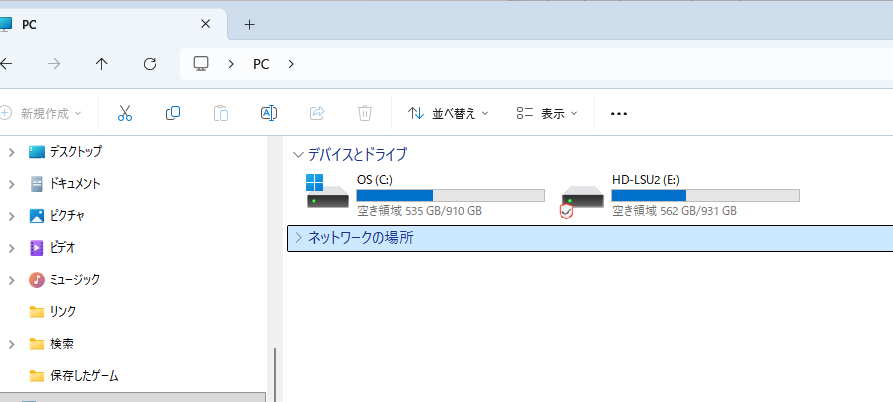Image resolution: width=893 pixels, height=402 pixels.
Task: Click the Paste clipboard icon
Action: (x=221, y=113)
